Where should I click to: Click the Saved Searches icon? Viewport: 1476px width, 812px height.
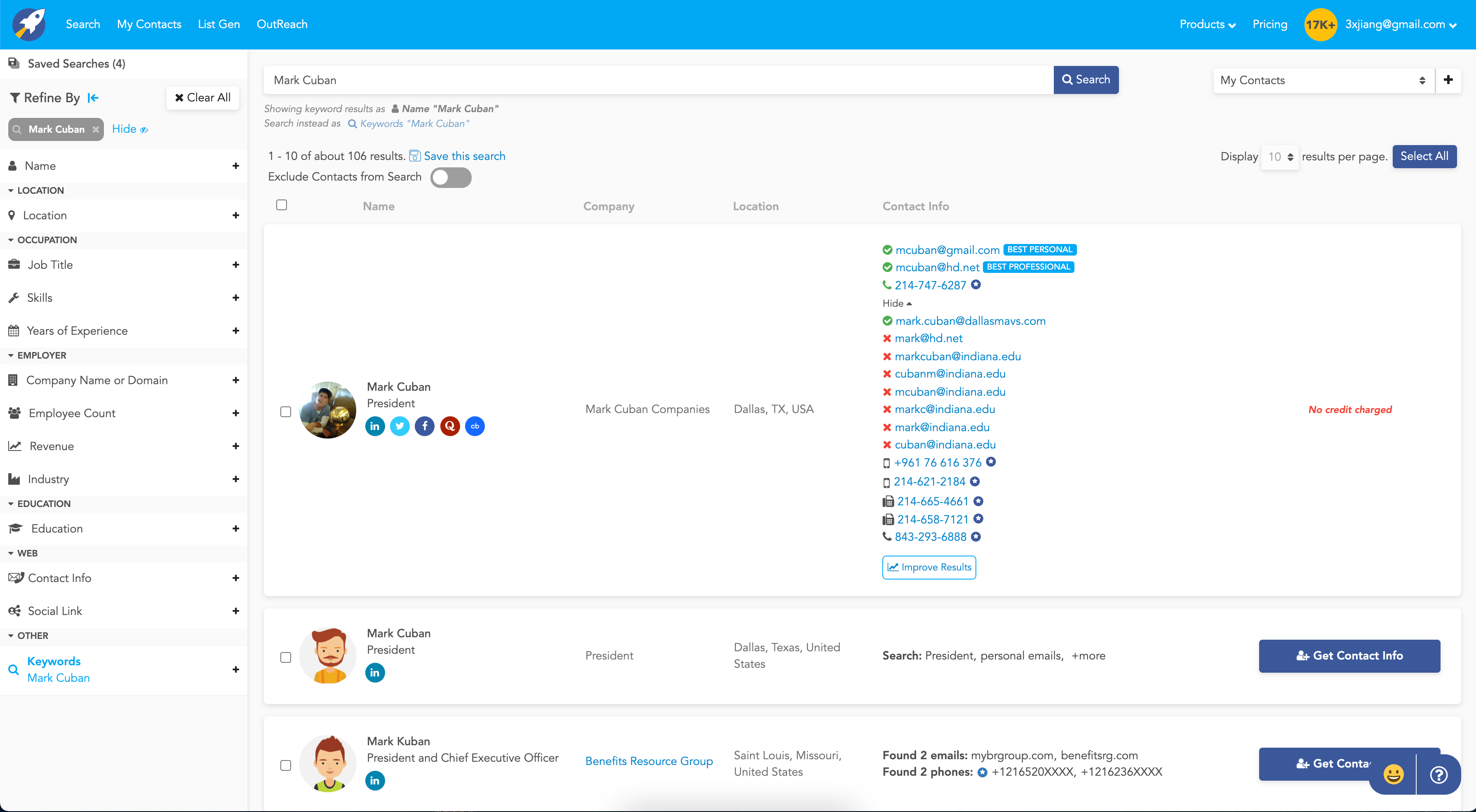[14, 62]
